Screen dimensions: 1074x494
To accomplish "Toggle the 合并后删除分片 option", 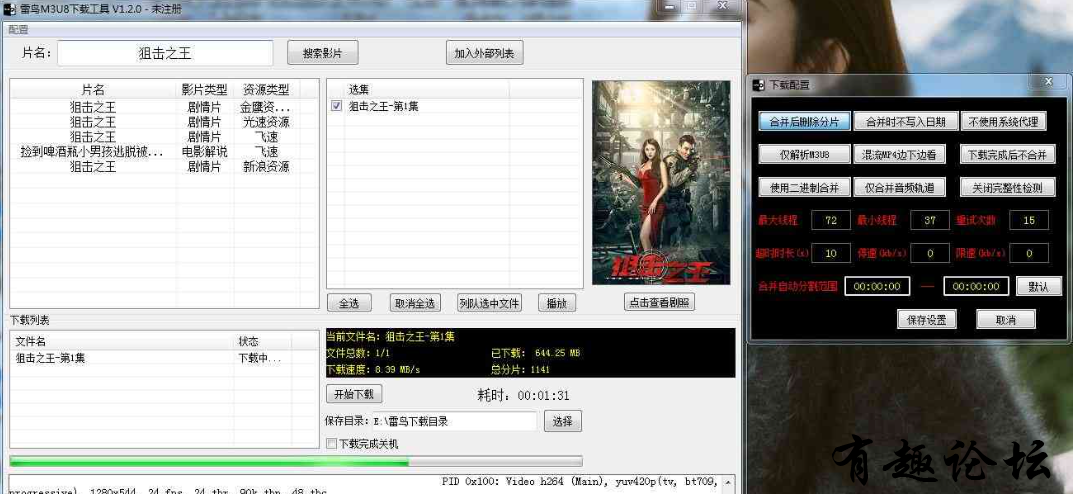I will point(804,122).
